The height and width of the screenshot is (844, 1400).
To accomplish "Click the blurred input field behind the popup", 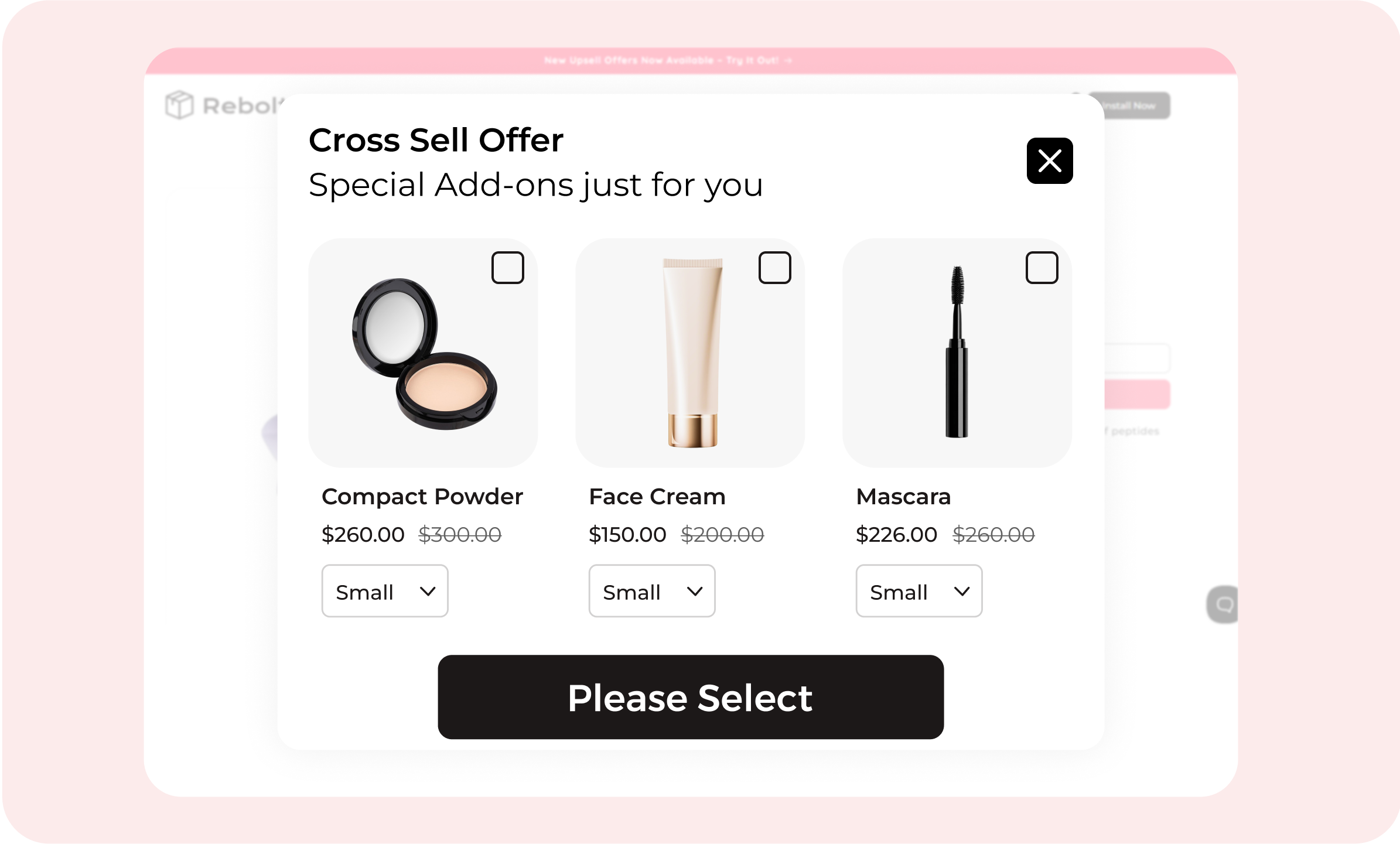I will tap(1137, 358).
